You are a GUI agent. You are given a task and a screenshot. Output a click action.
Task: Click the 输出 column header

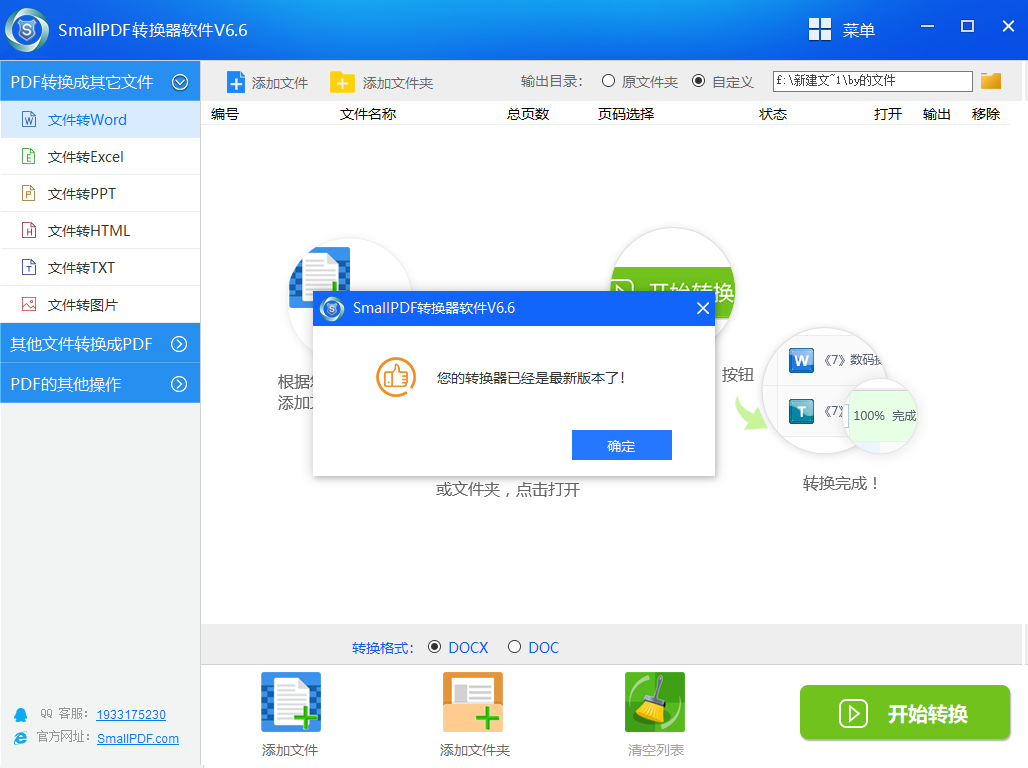click(936, 113)
